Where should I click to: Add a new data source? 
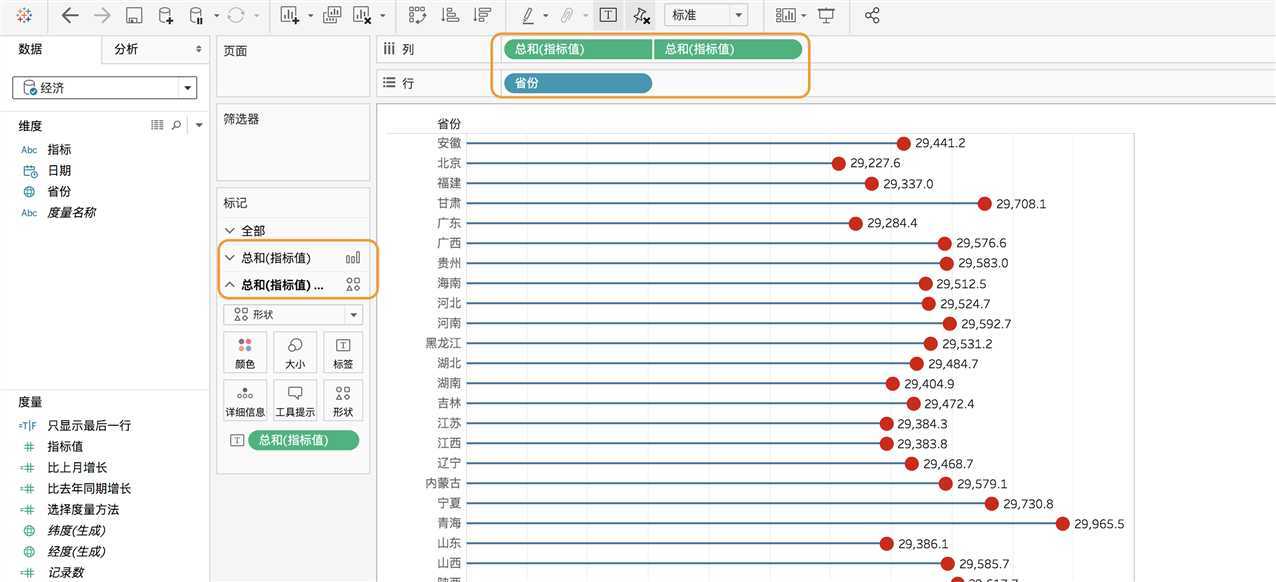(166, 15)
